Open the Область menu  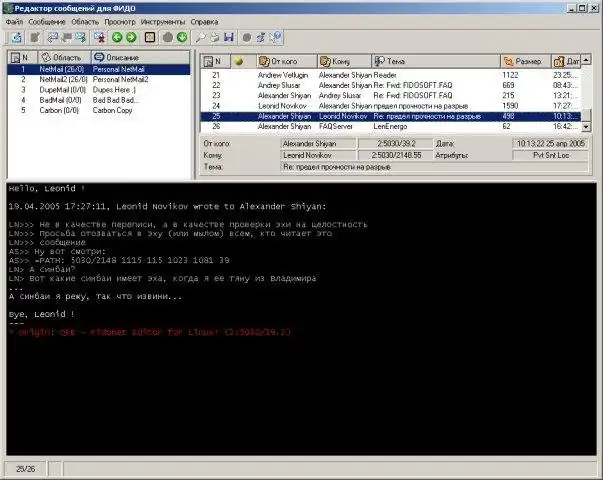pyautogui.click(x=85, y=22)
